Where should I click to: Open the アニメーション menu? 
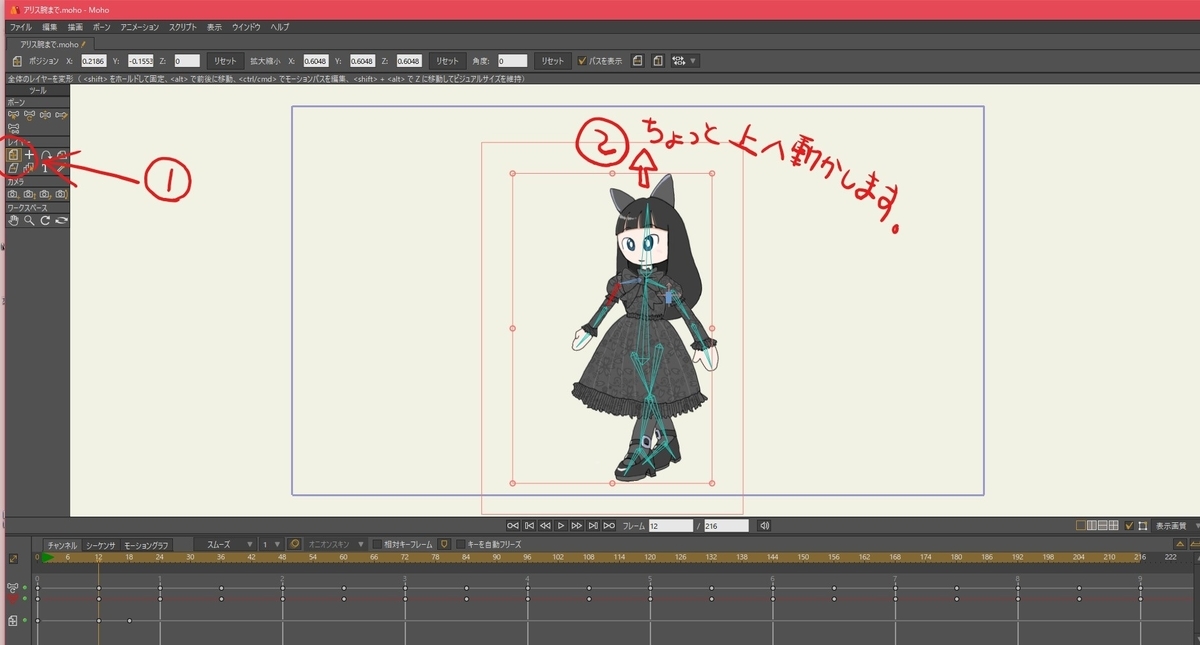(137, 27)
